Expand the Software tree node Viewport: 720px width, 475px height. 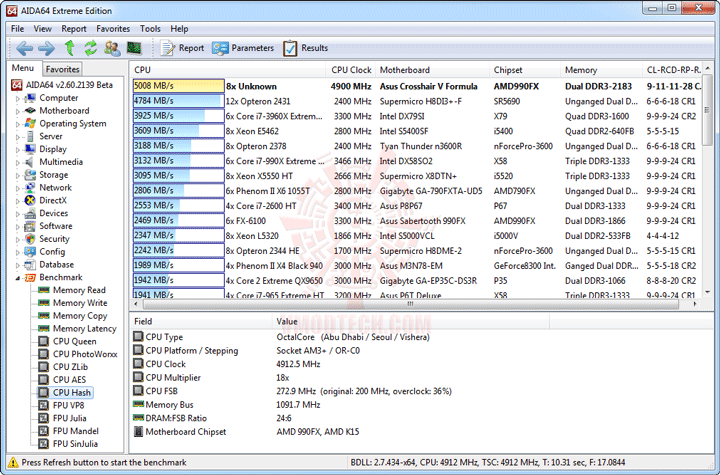click(18, 226)
